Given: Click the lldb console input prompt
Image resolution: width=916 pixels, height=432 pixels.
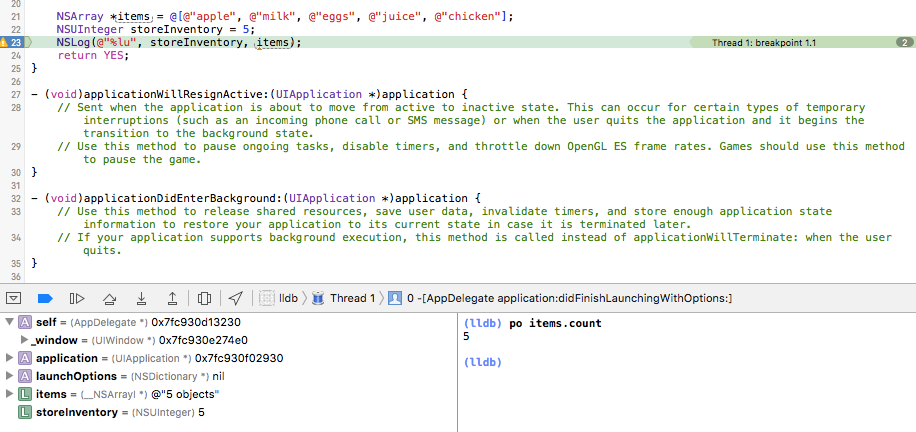Looking at the screenshot, I should (x=483, y=362).
